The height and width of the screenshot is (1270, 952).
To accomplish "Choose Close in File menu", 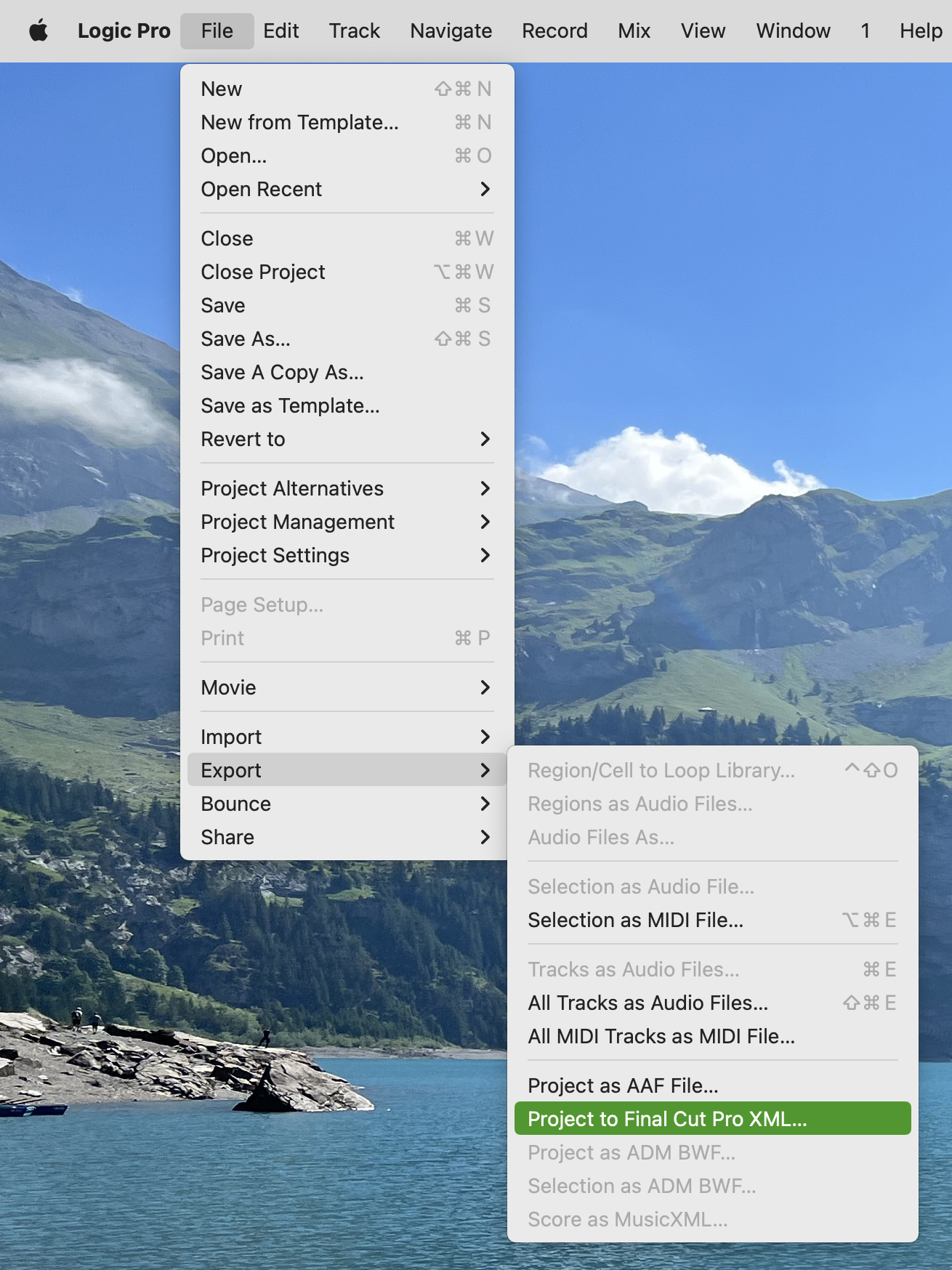I will coord(347,238).
